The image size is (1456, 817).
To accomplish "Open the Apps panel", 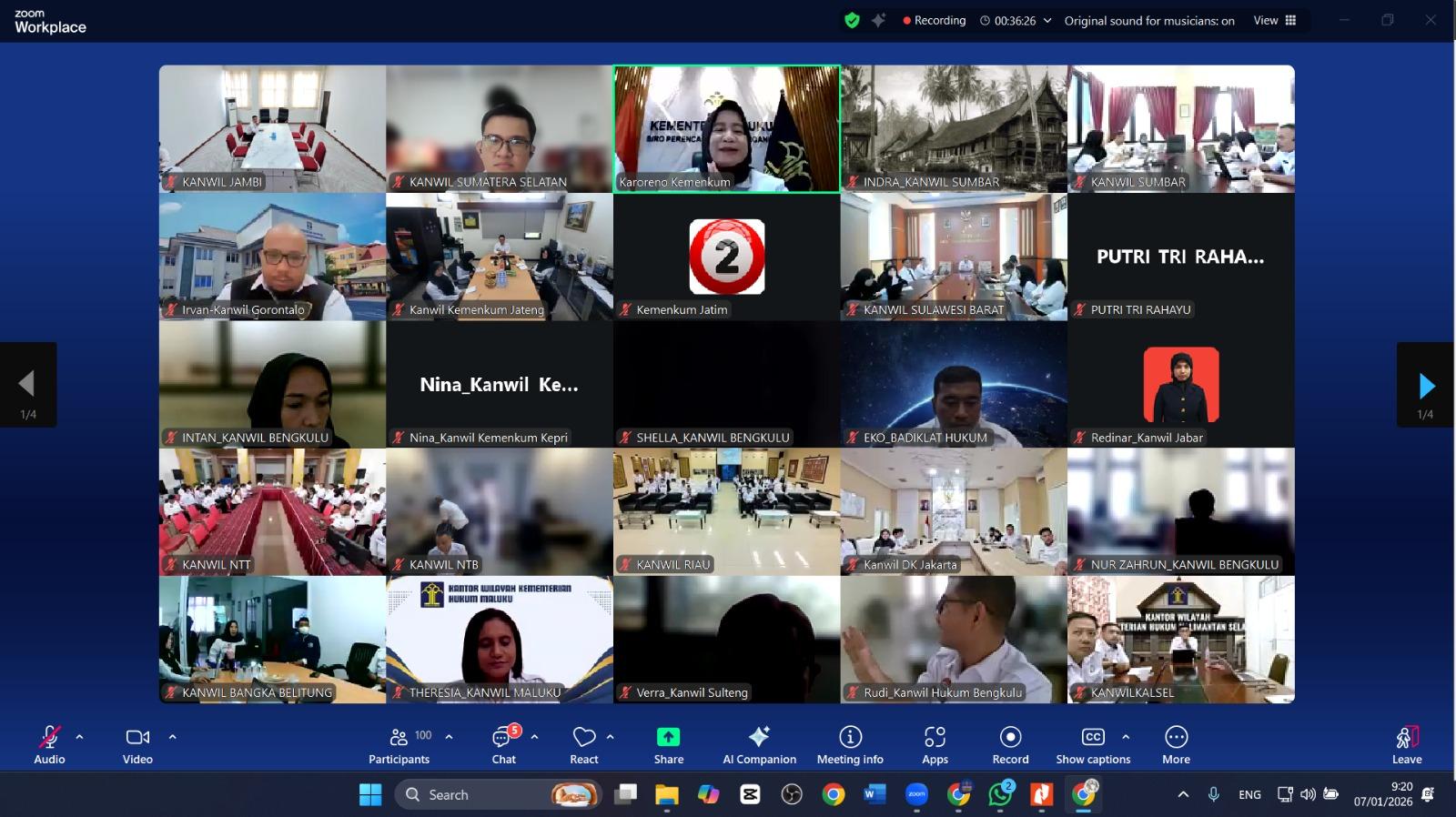I will (x=935, y=745).
